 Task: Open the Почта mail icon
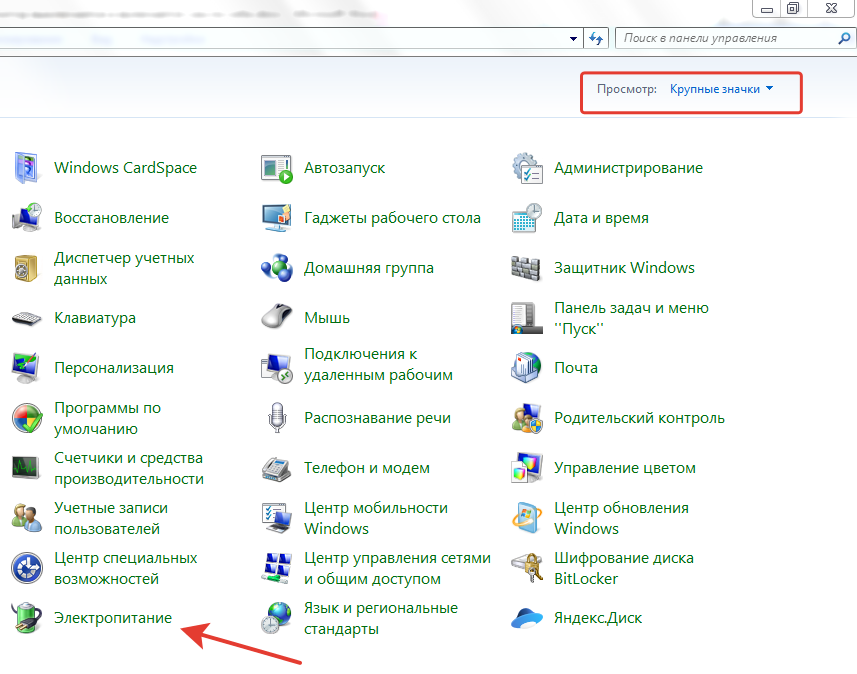(x=526, y=367)
